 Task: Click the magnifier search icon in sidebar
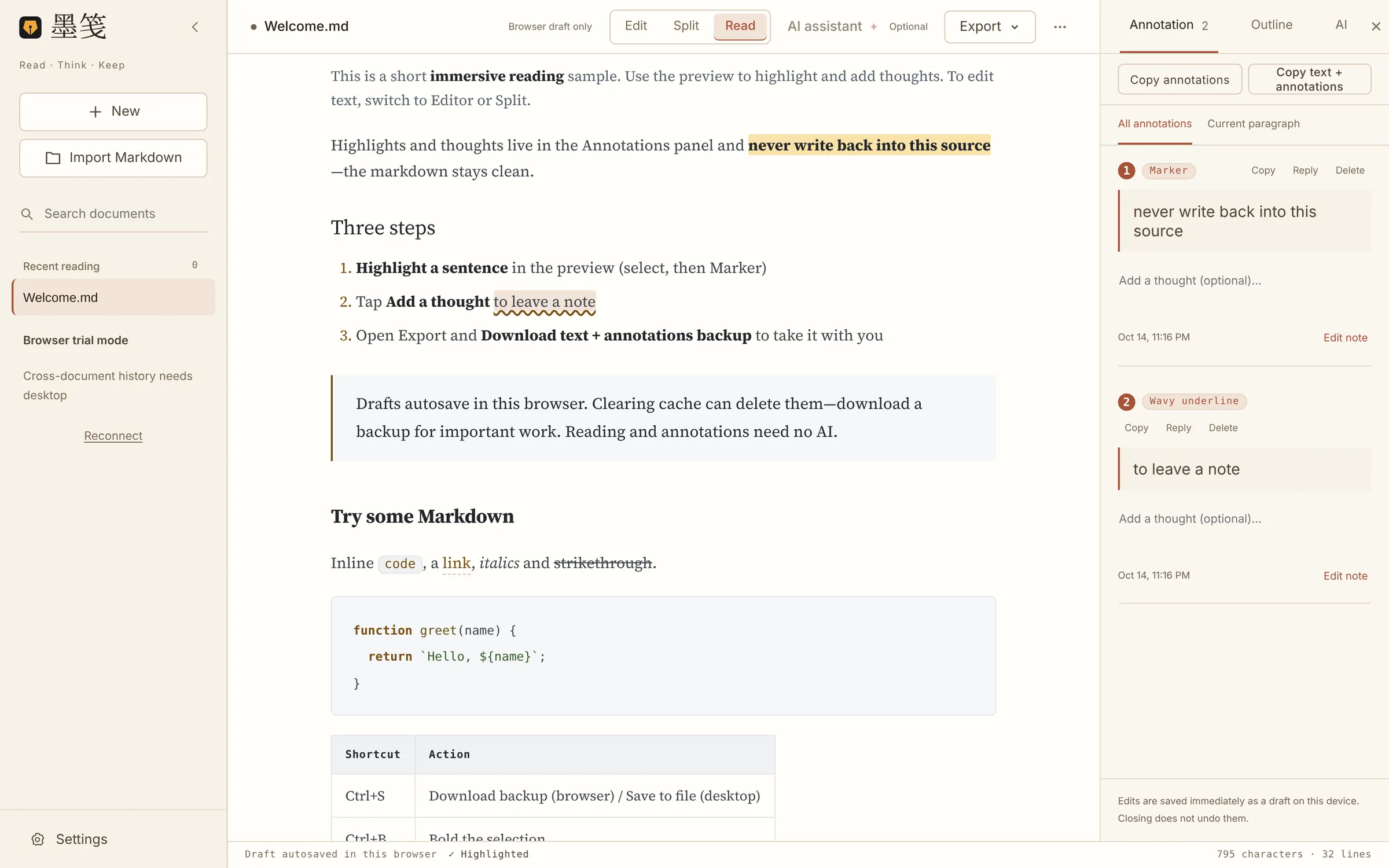click(x=27, y=214)
